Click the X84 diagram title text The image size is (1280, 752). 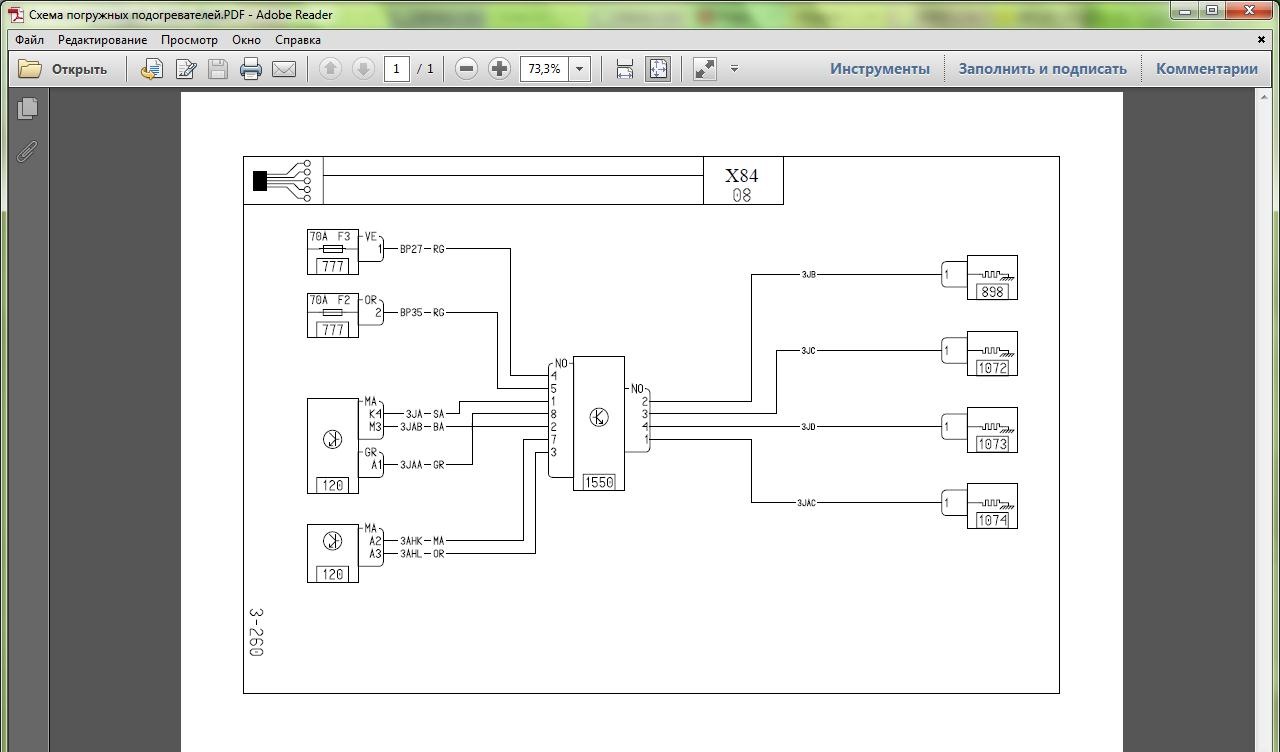pos(742,175)
